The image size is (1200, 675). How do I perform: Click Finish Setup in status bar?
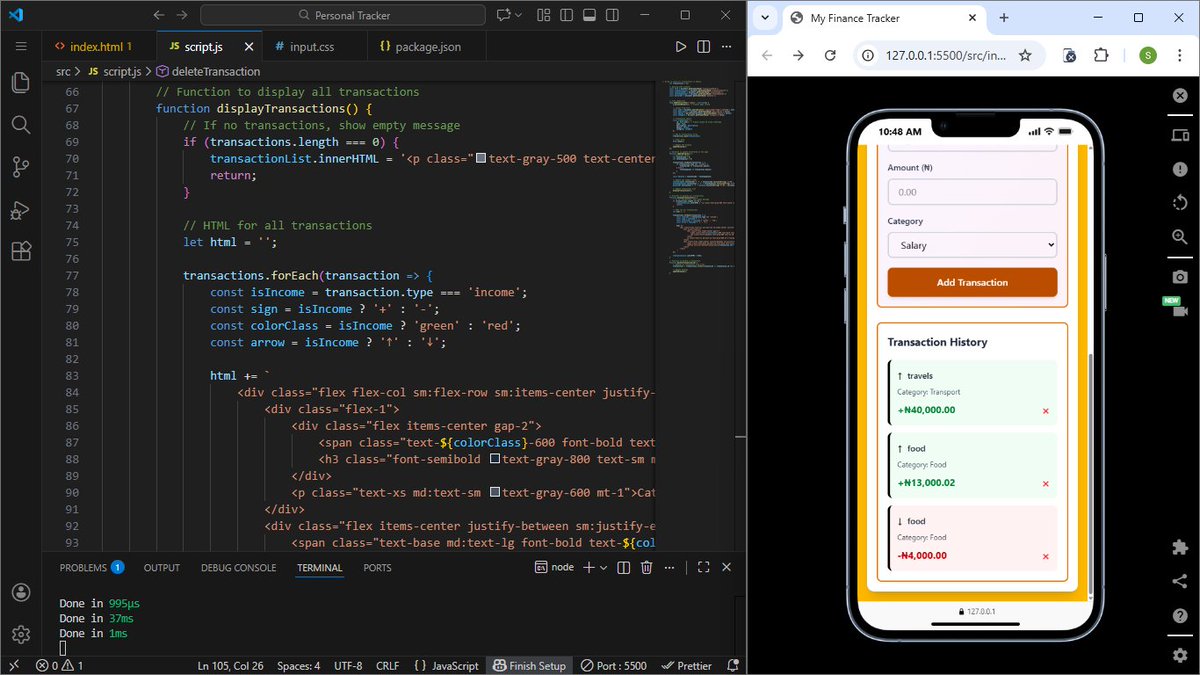point(528,665)
